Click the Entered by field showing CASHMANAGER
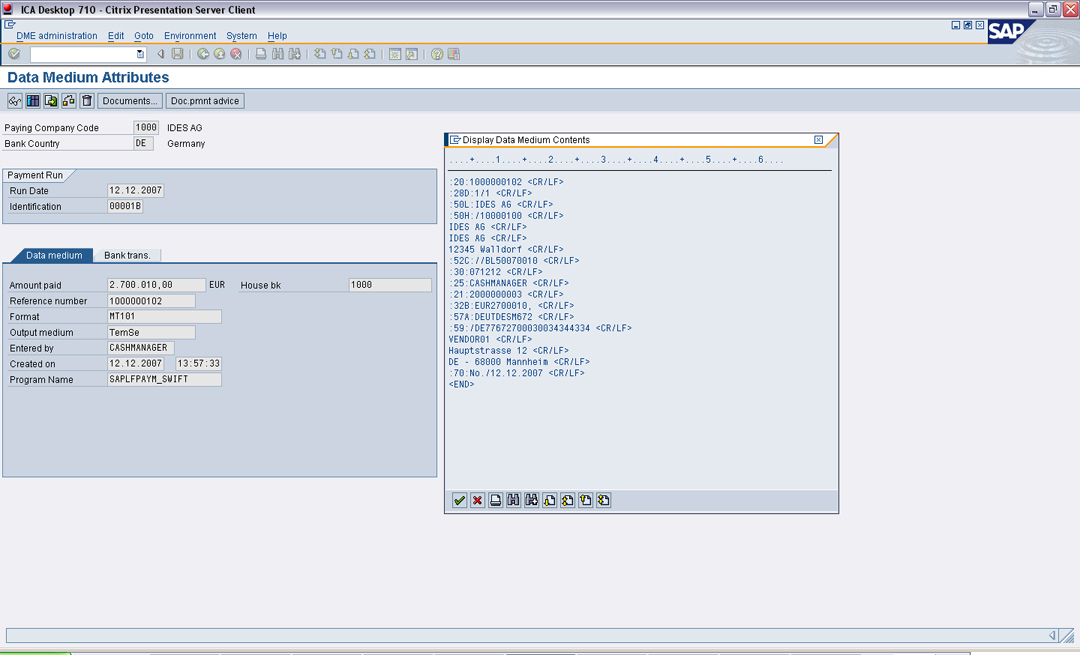 point(141,348)
